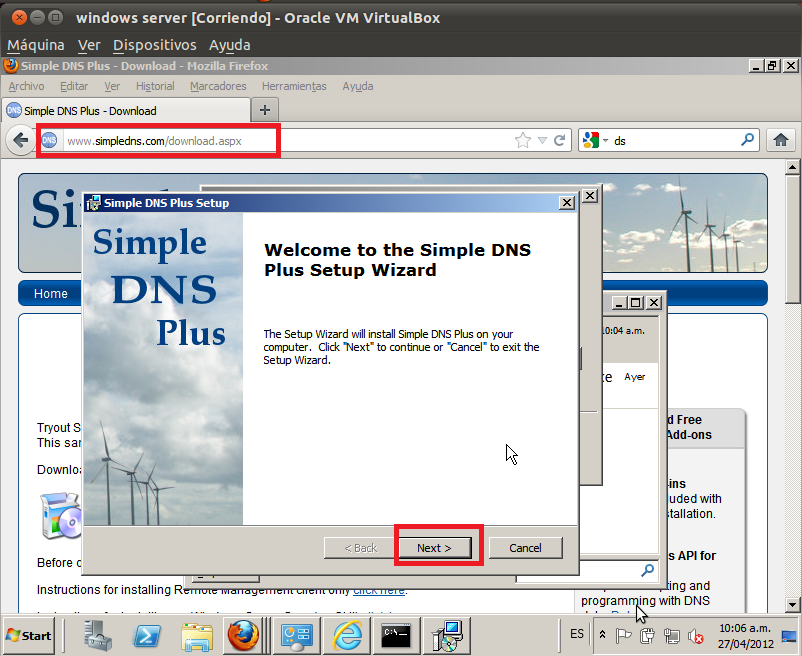Click the Firefox icon in the taskbar
The image size is (802, 656).
pyautogui.click(x=243, y=635)
